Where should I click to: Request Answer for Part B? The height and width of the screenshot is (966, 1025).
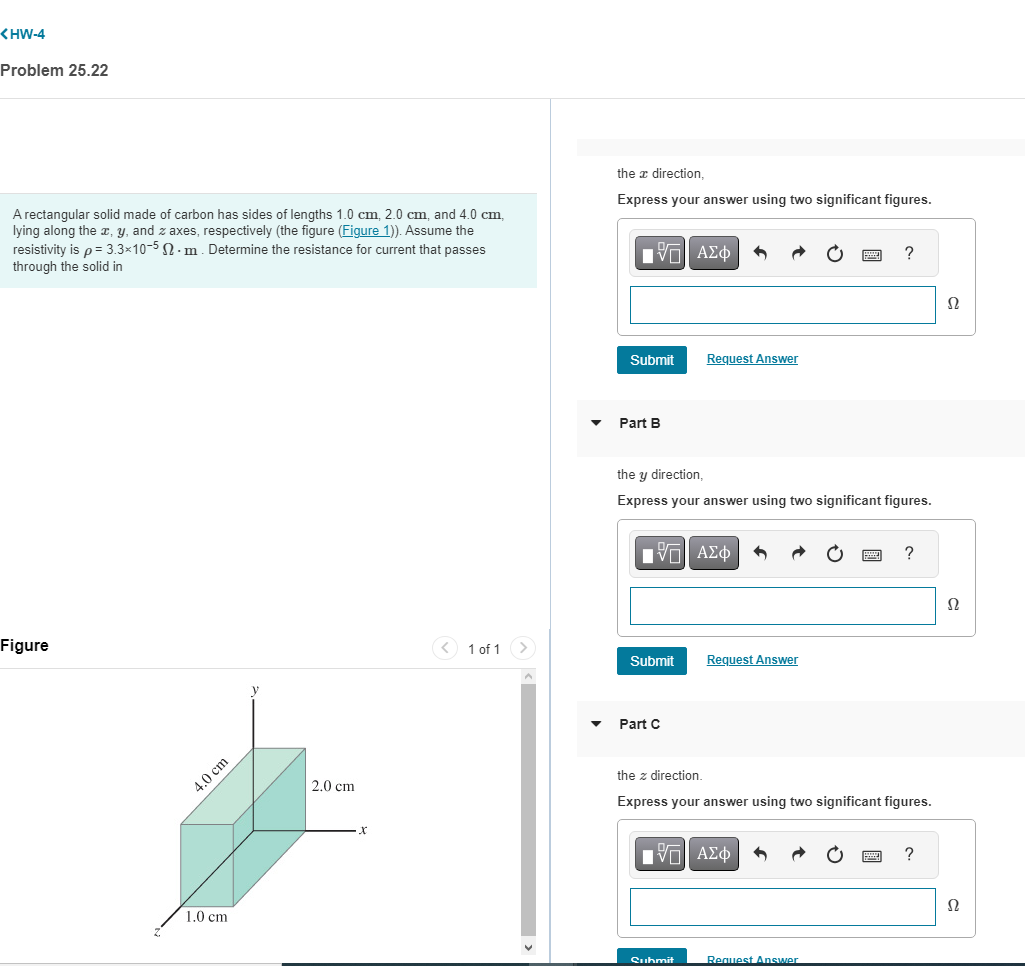[752, 659]
